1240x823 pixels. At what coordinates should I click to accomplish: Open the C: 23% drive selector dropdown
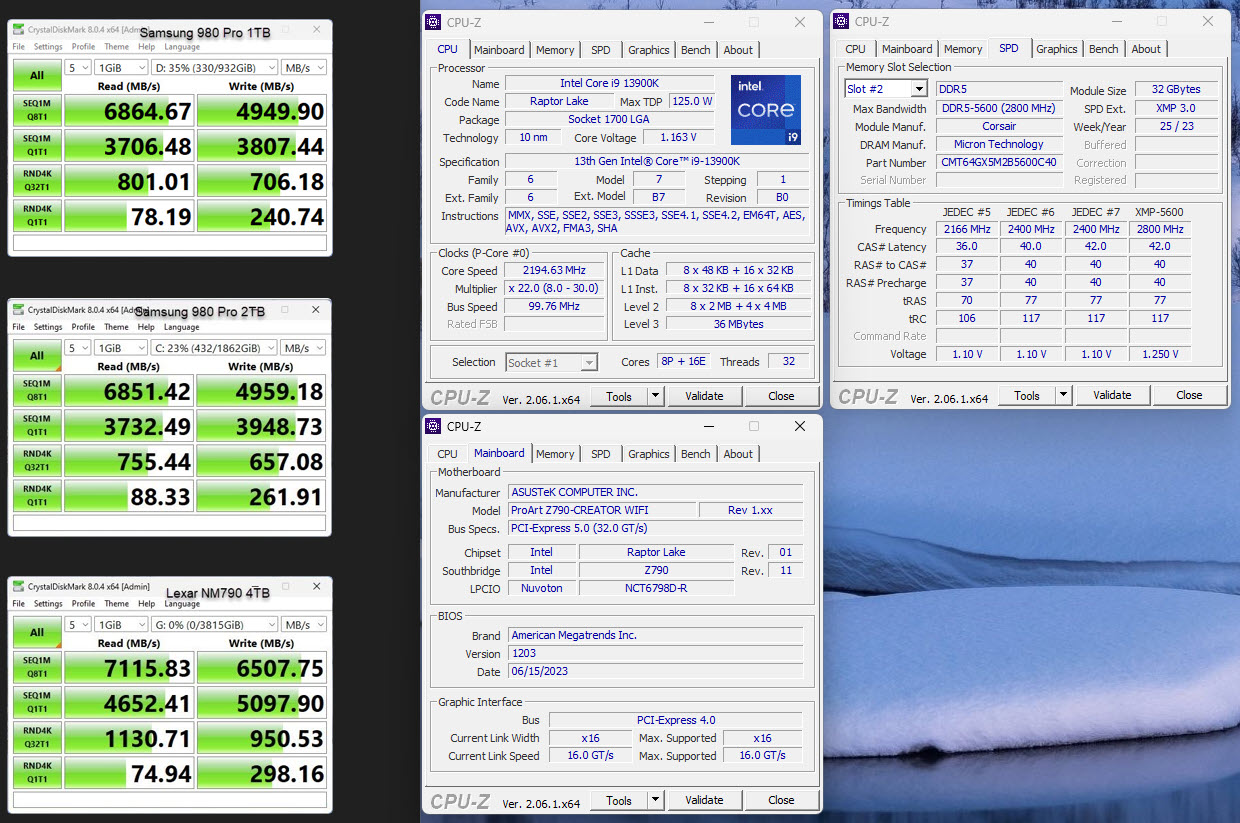pyautogui.click(x=214, y=348)
